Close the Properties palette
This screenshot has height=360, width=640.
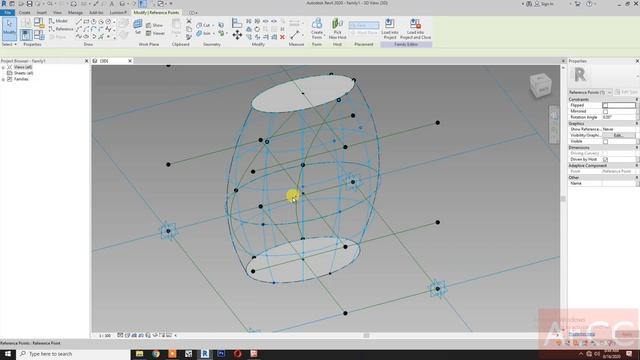[x=637, y=61]
